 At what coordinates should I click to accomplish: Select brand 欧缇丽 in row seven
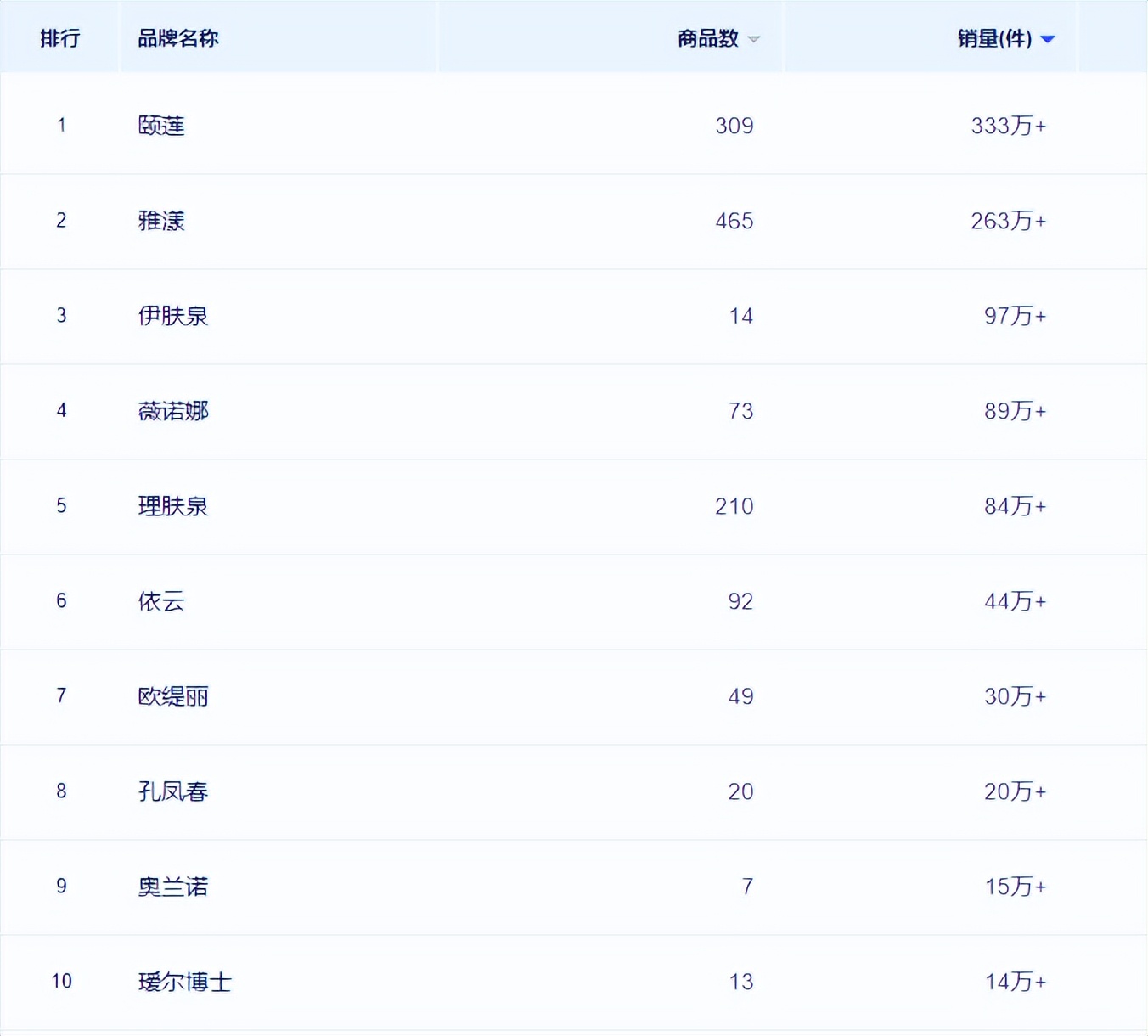172,696
